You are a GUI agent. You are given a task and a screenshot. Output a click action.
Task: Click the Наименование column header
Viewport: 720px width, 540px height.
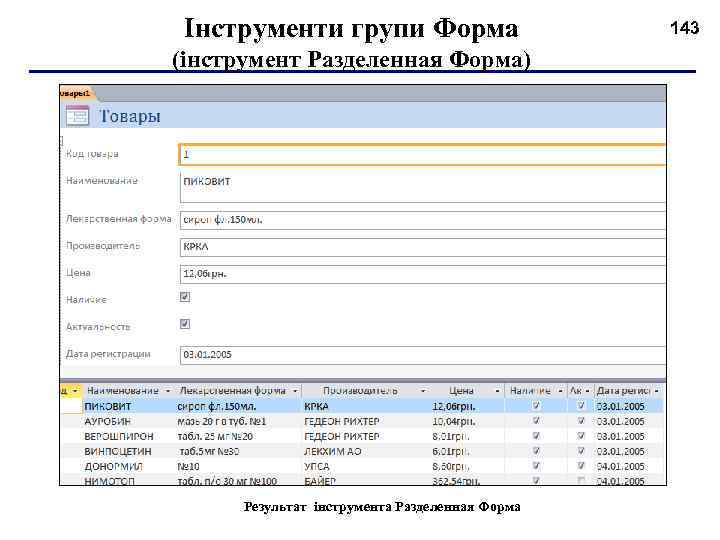[123, 391]
